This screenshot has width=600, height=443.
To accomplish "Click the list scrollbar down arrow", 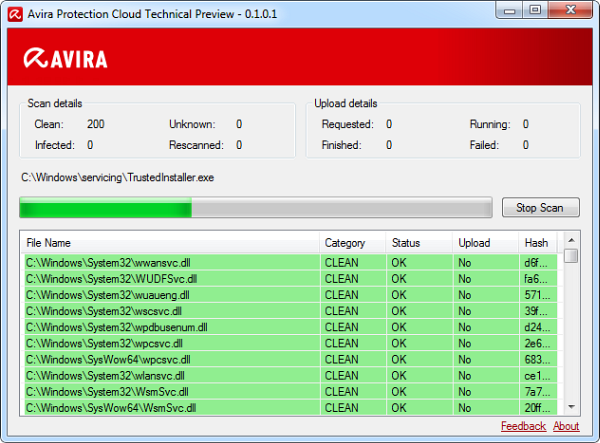I will click(572, 407).
